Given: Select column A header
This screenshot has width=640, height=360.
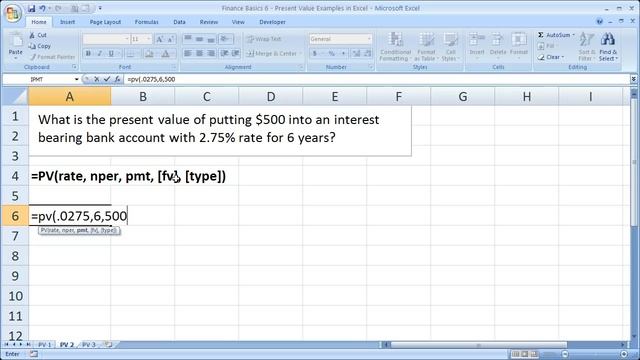Looking at the screenshot, I should click(x=70, y=97).
